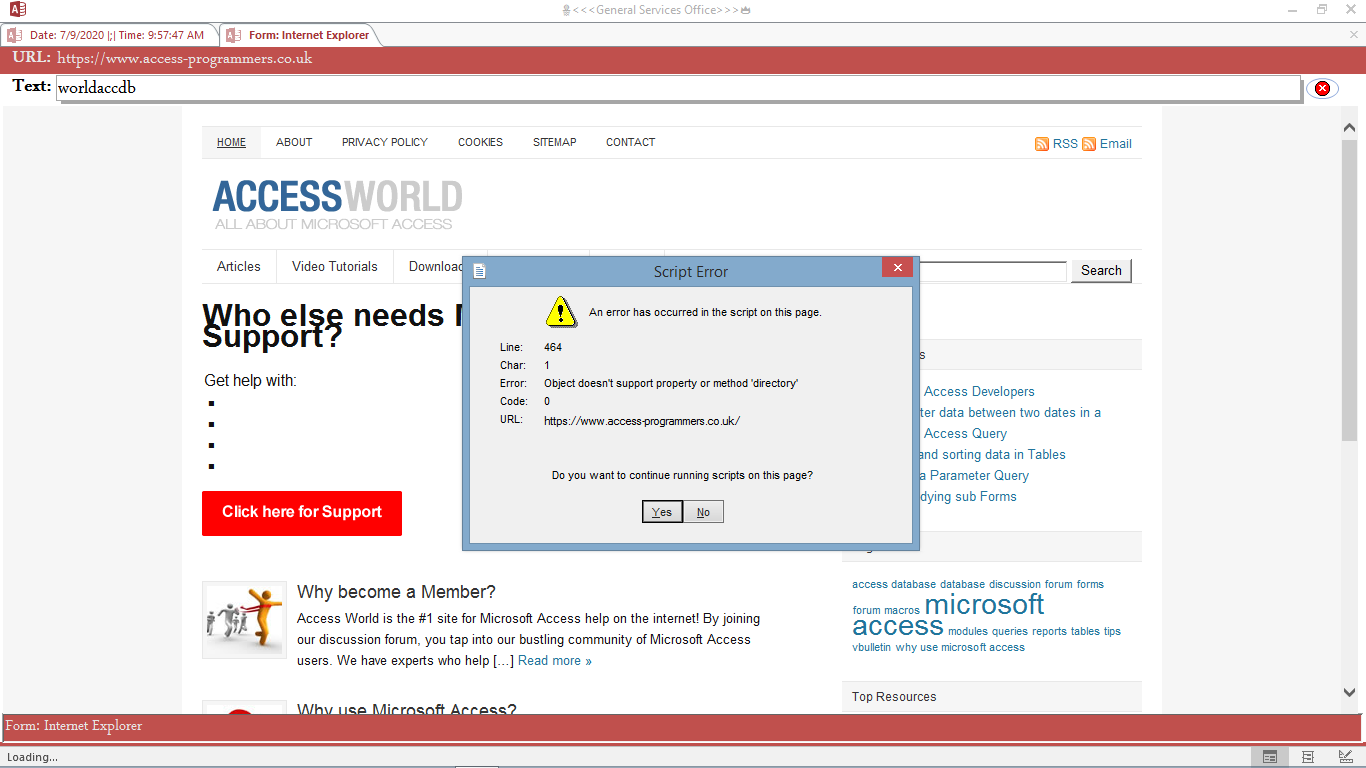The height and width of the screenshot is (768, 1366).
Task: Open the Read more » link
Action: [555, 661]
